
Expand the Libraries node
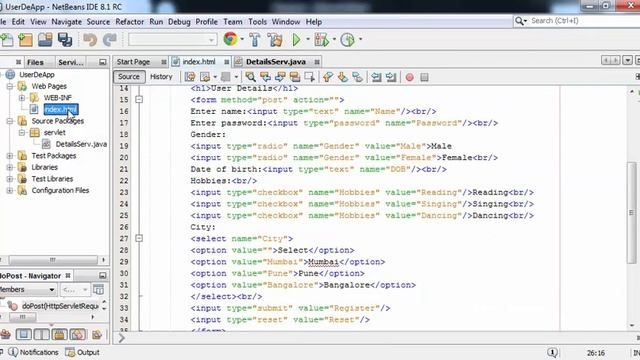(x=10, y=167)
